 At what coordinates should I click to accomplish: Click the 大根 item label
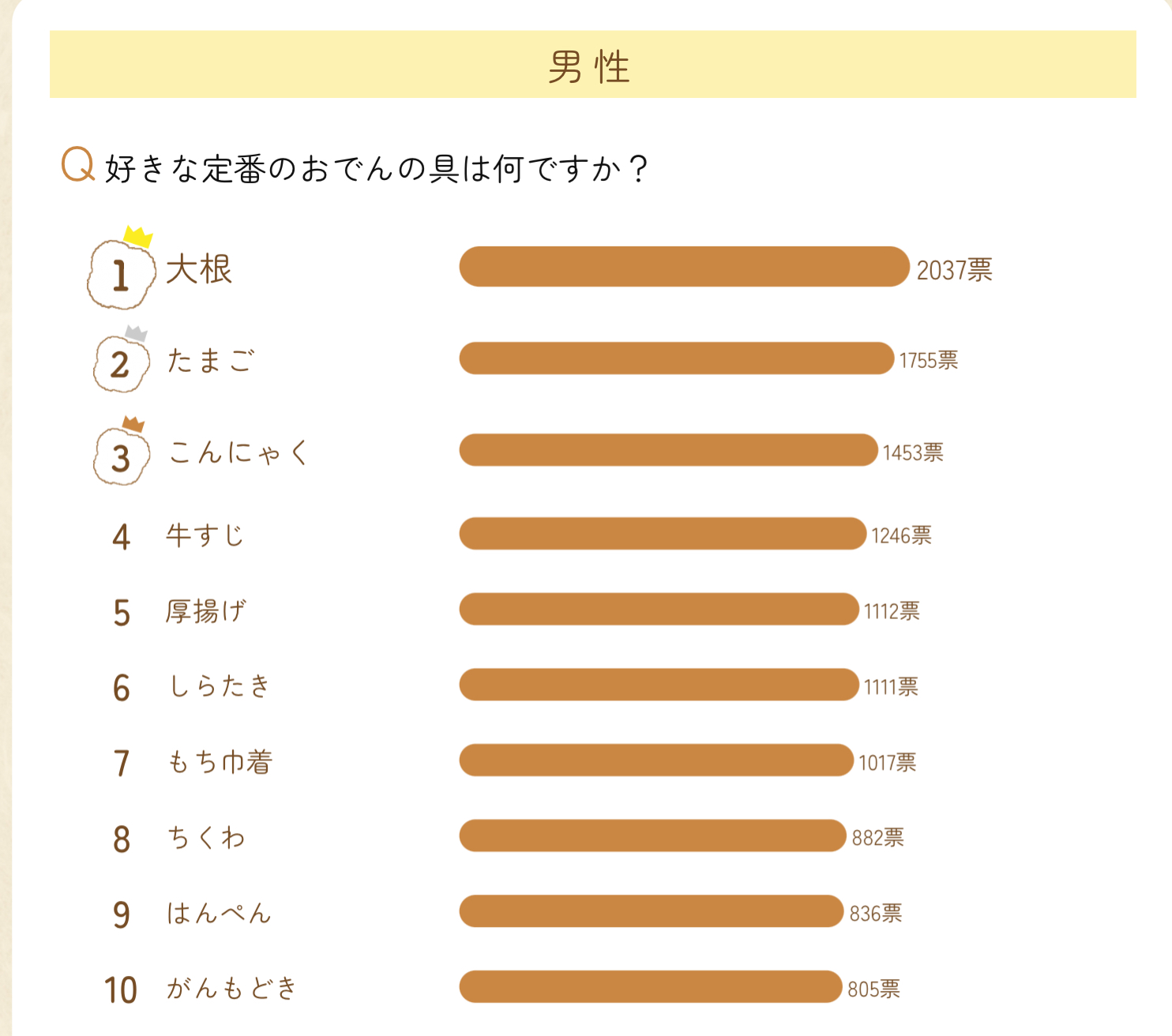coord(199,269)
